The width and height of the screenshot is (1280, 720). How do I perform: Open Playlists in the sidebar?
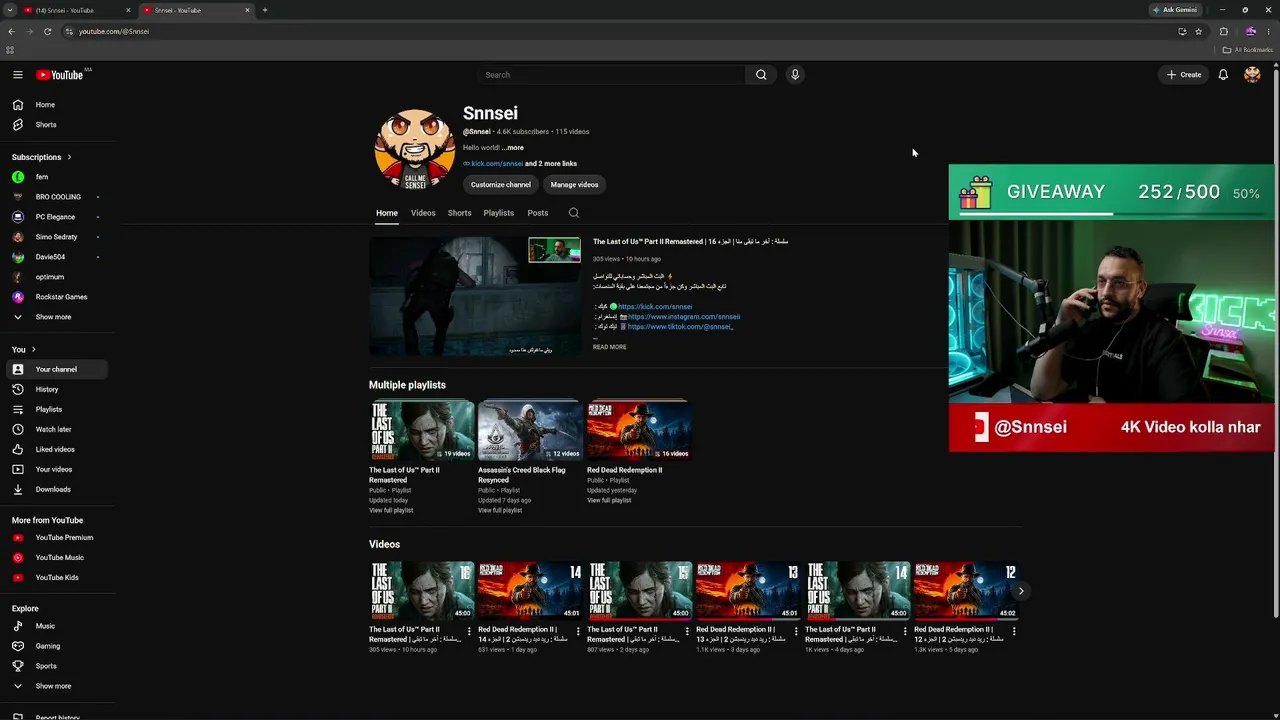(x=56, y=409)
